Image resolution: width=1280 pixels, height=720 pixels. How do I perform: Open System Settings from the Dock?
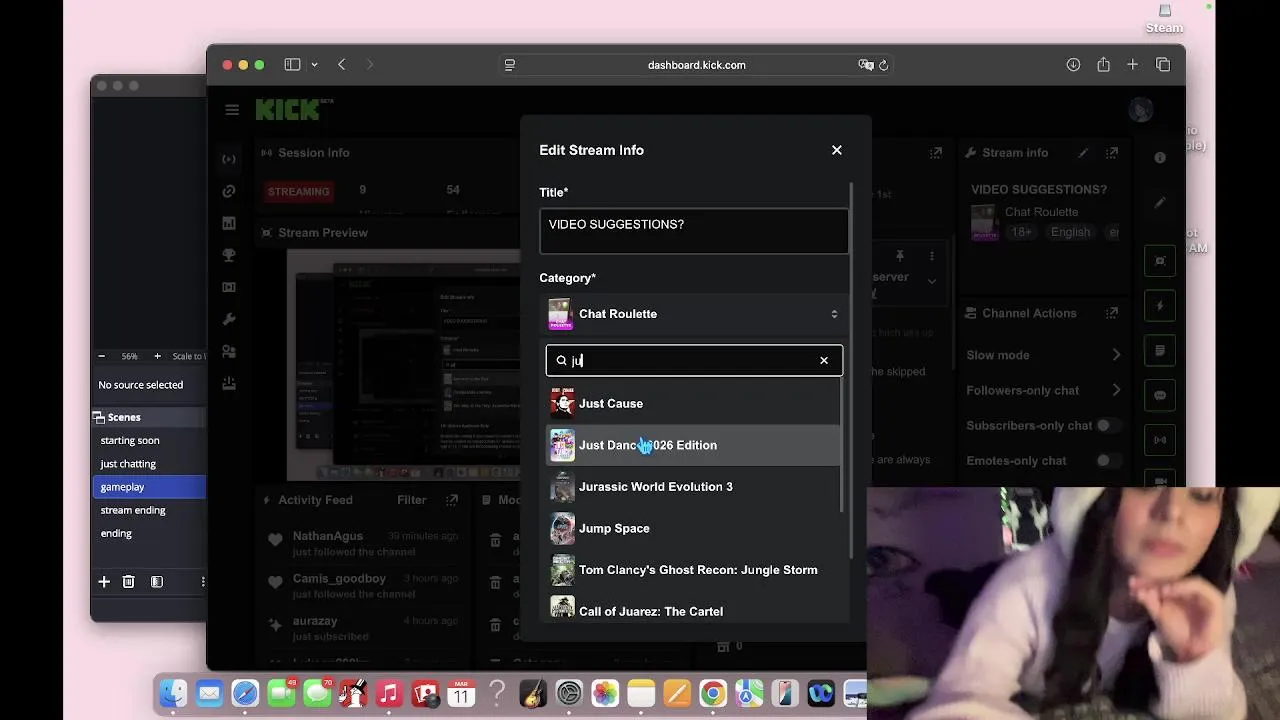click(569, 693)
